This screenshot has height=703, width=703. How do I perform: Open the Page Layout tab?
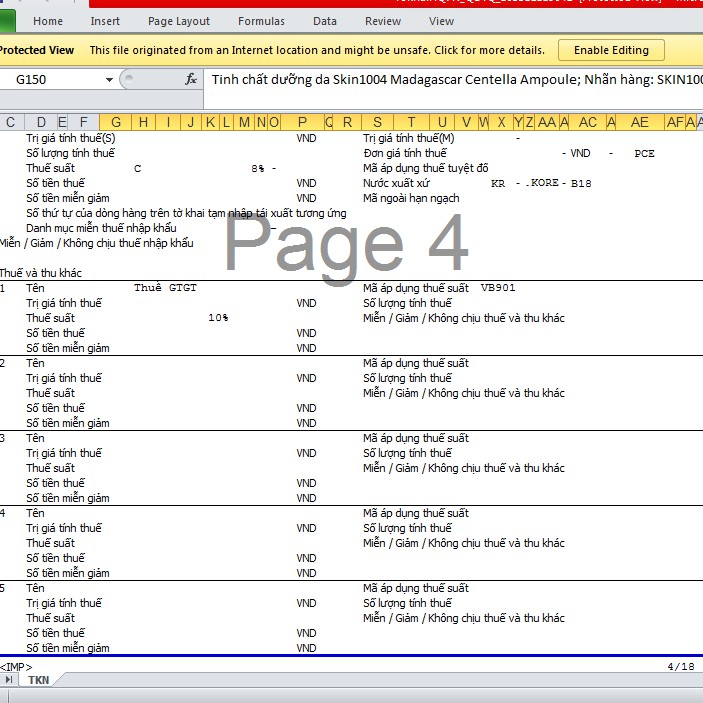179,21
